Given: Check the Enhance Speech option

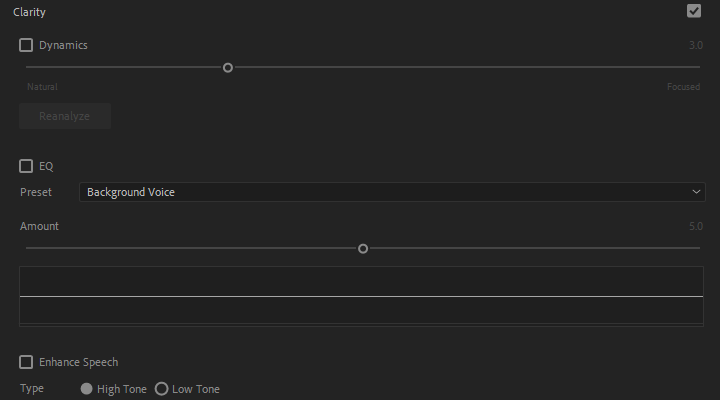Looking at the screenshot, I should [x=26, y=362].
